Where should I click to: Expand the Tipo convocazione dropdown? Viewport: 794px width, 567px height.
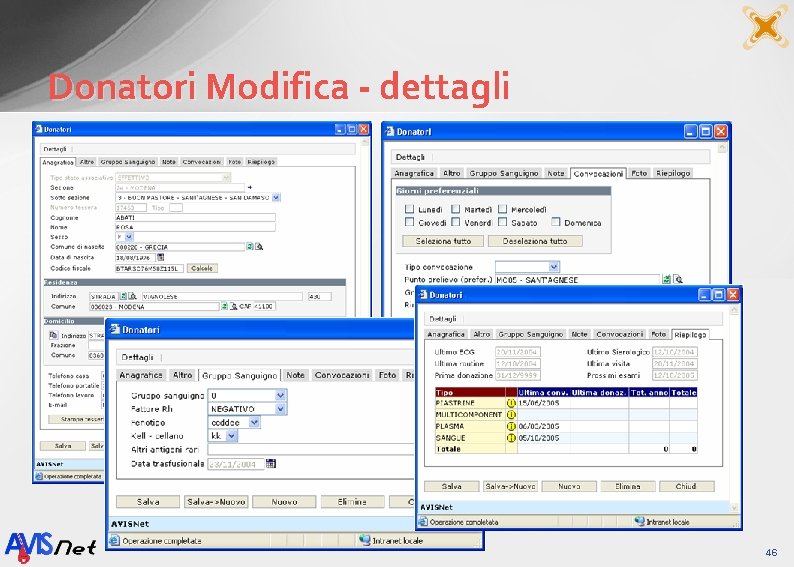point(553,266)
